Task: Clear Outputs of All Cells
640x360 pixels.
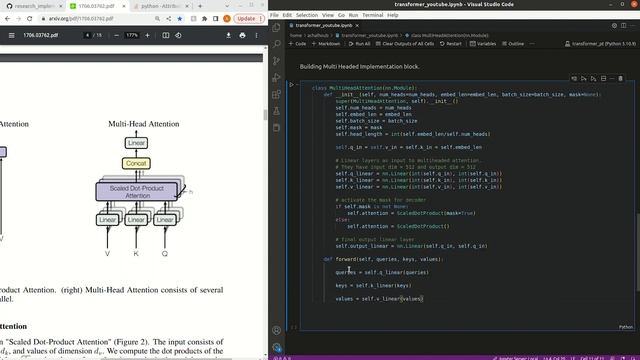Action: [x=405, y=44]
